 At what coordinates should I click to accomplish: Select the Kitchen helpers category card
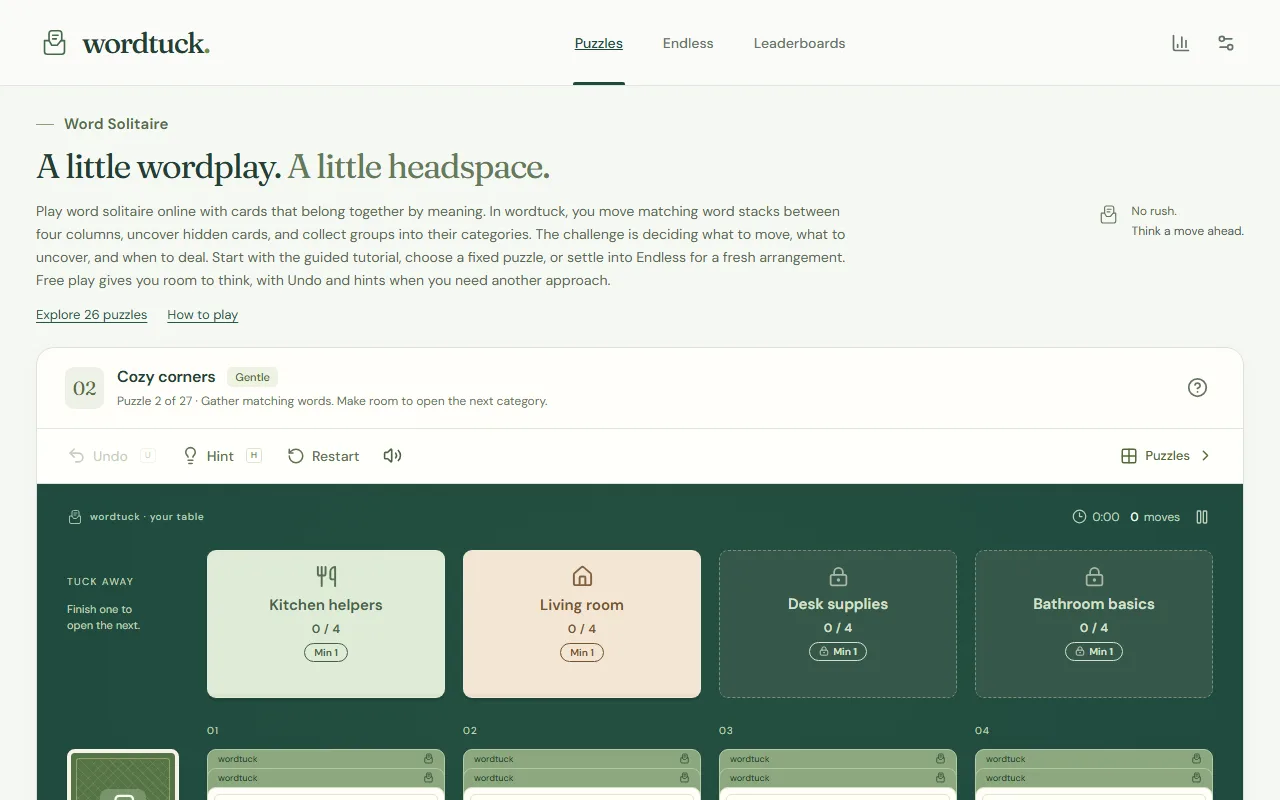(x=326, y=624)
